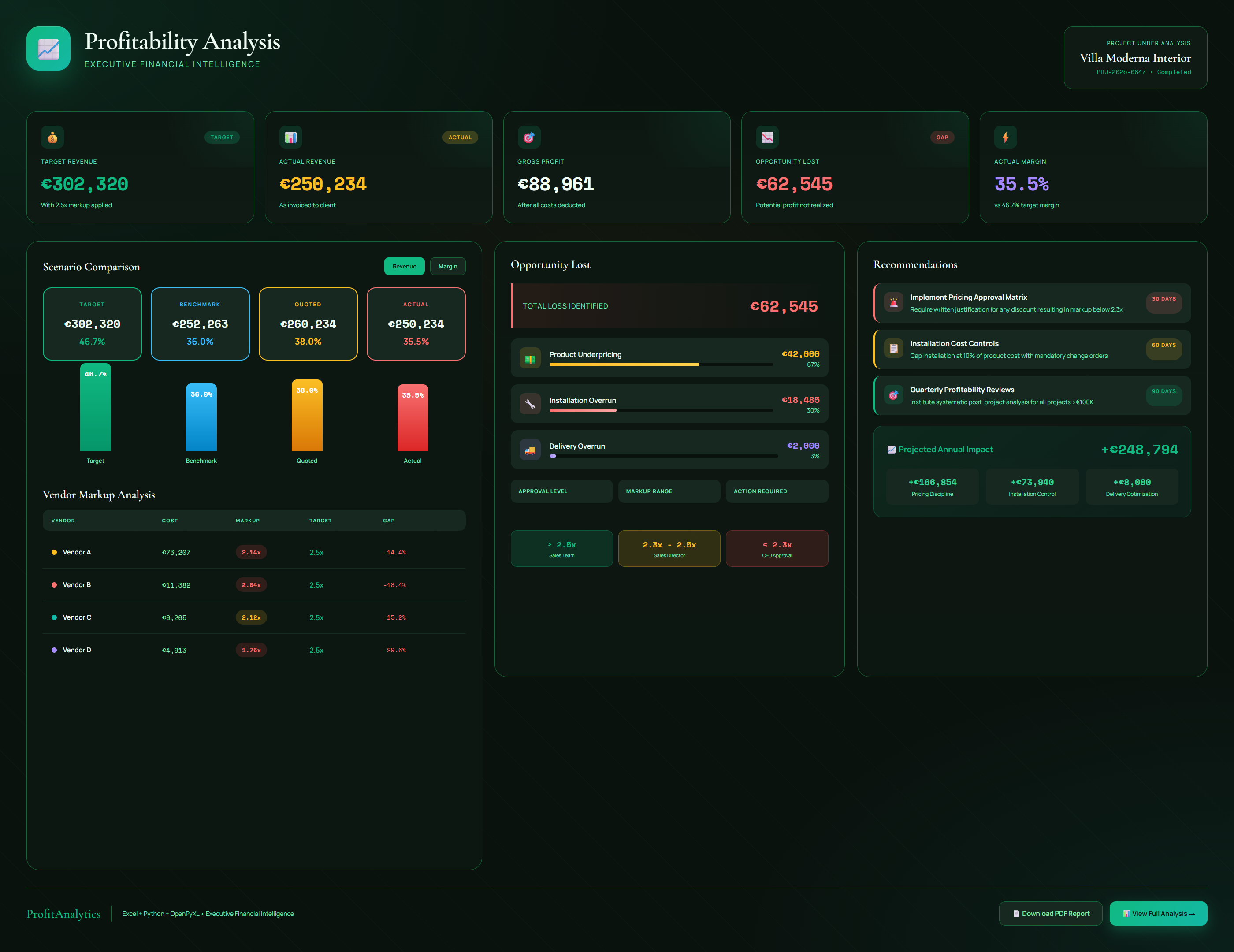Switch to the Margin view
Screen dimensions: 1234x952
click(x=447, y=266)
